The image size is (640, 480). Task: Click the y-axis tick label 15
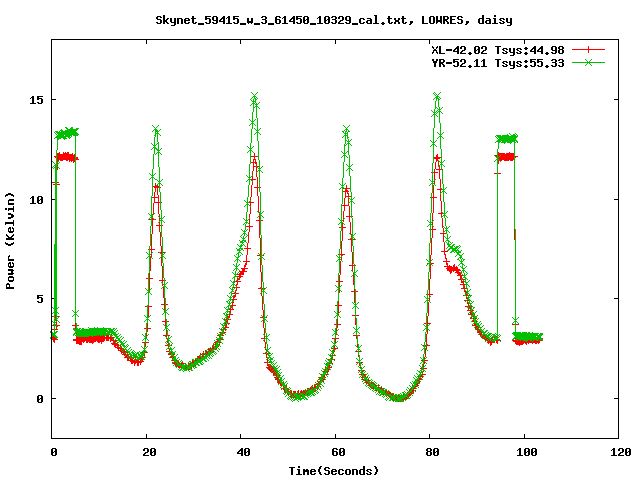click(36, 100)
